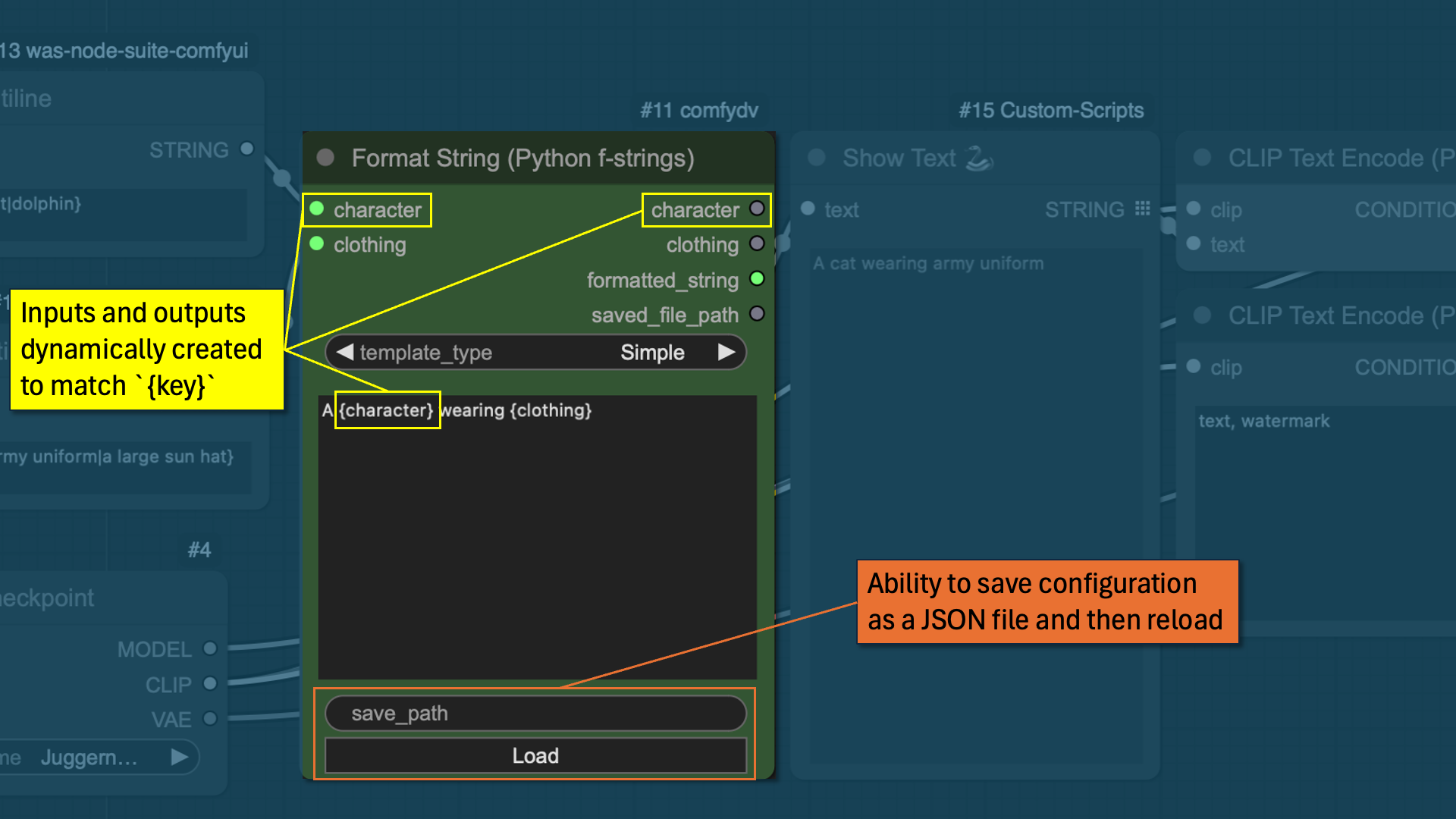Click template_type right arrow for next option
1456x819 pixels.
coord(726,353)
